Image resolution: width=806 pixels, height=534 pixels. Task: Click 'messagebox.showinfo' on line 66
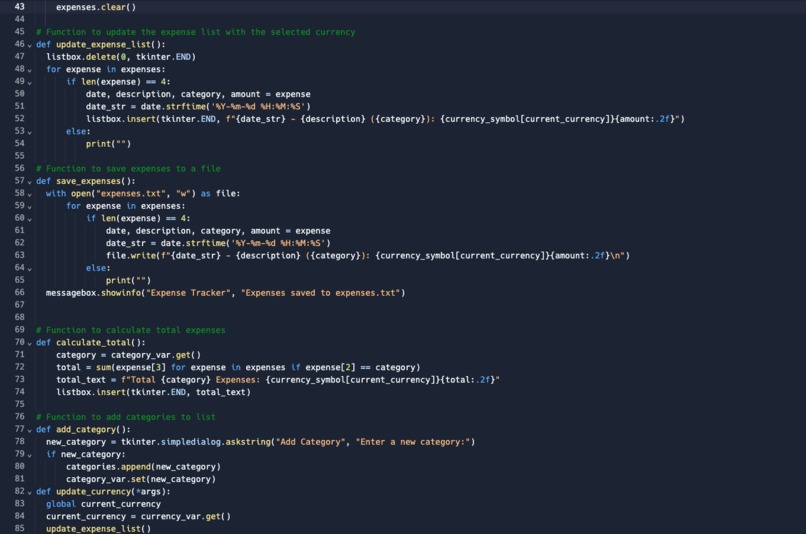click(x=94, y=293)
